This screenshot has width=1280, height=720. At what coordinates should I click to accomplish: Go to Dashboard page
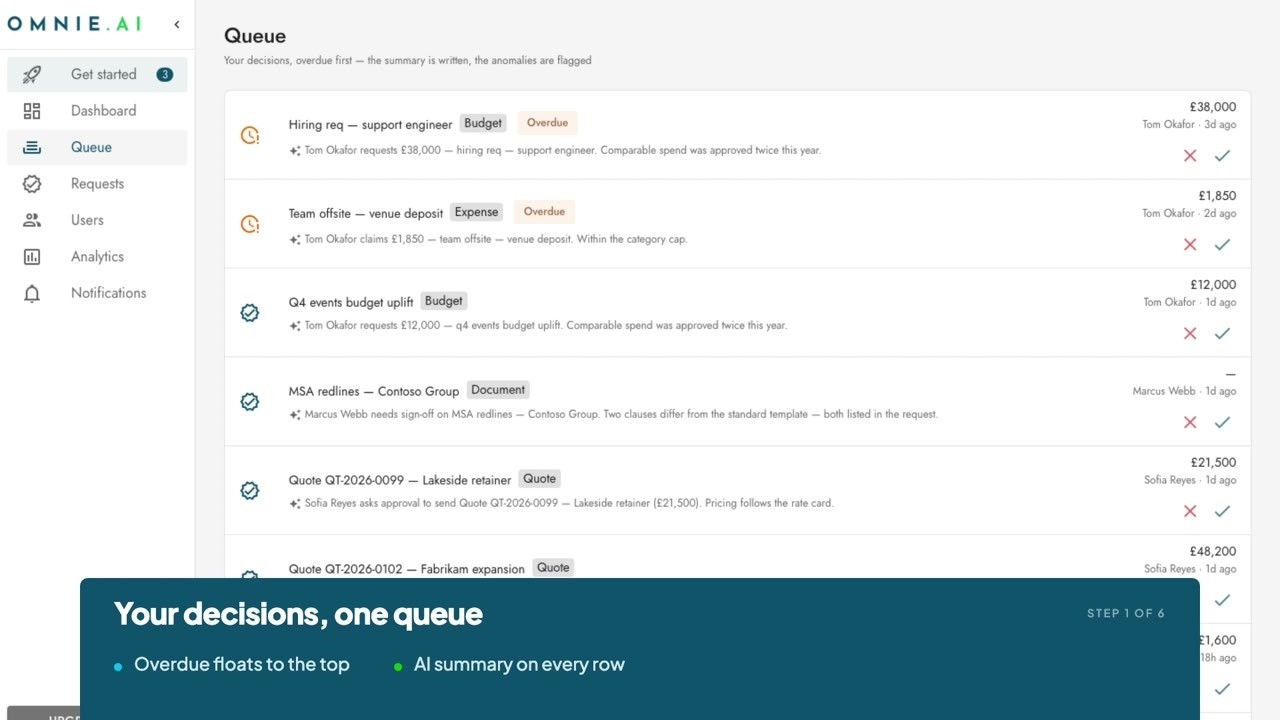tap(97, 111)
